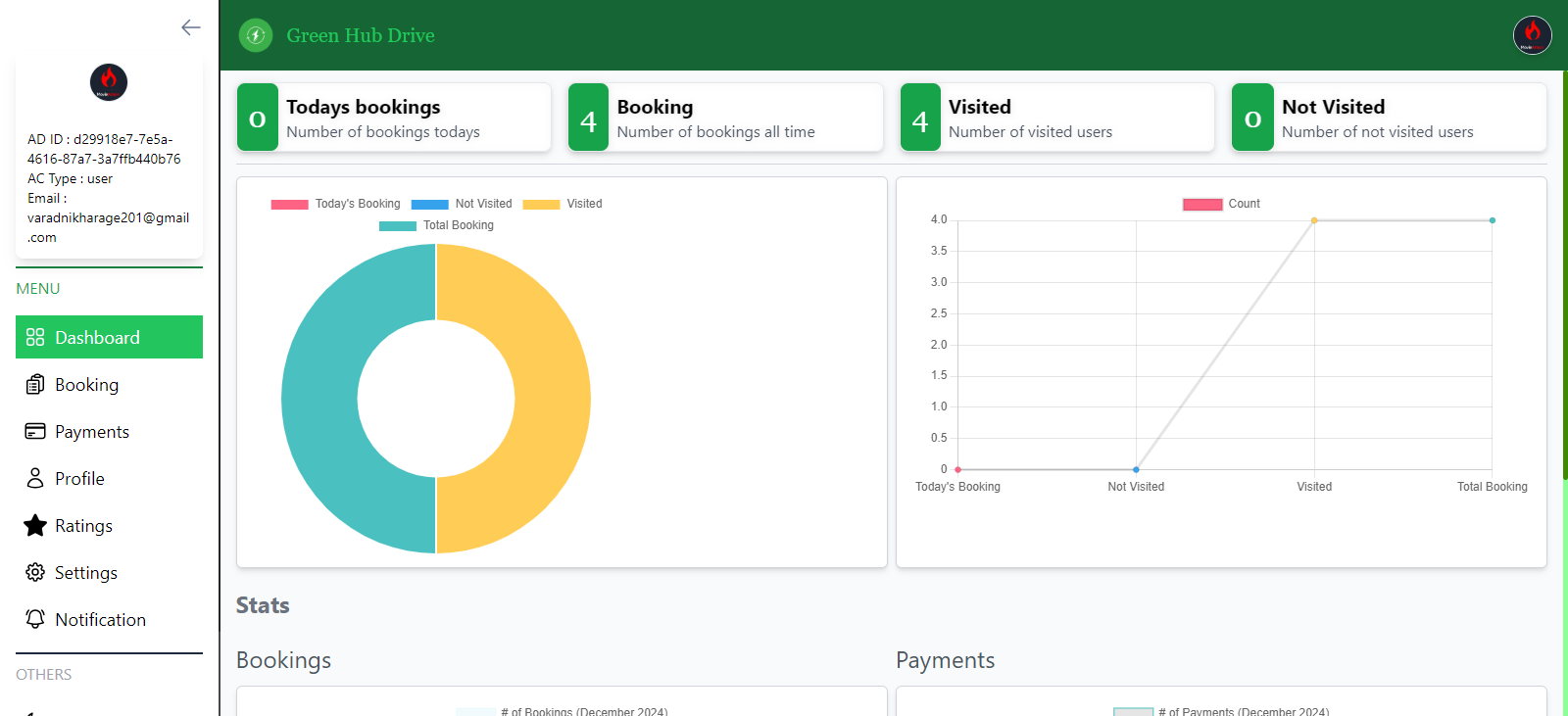Click the Visited data point on line chart

click(1314, 220)
